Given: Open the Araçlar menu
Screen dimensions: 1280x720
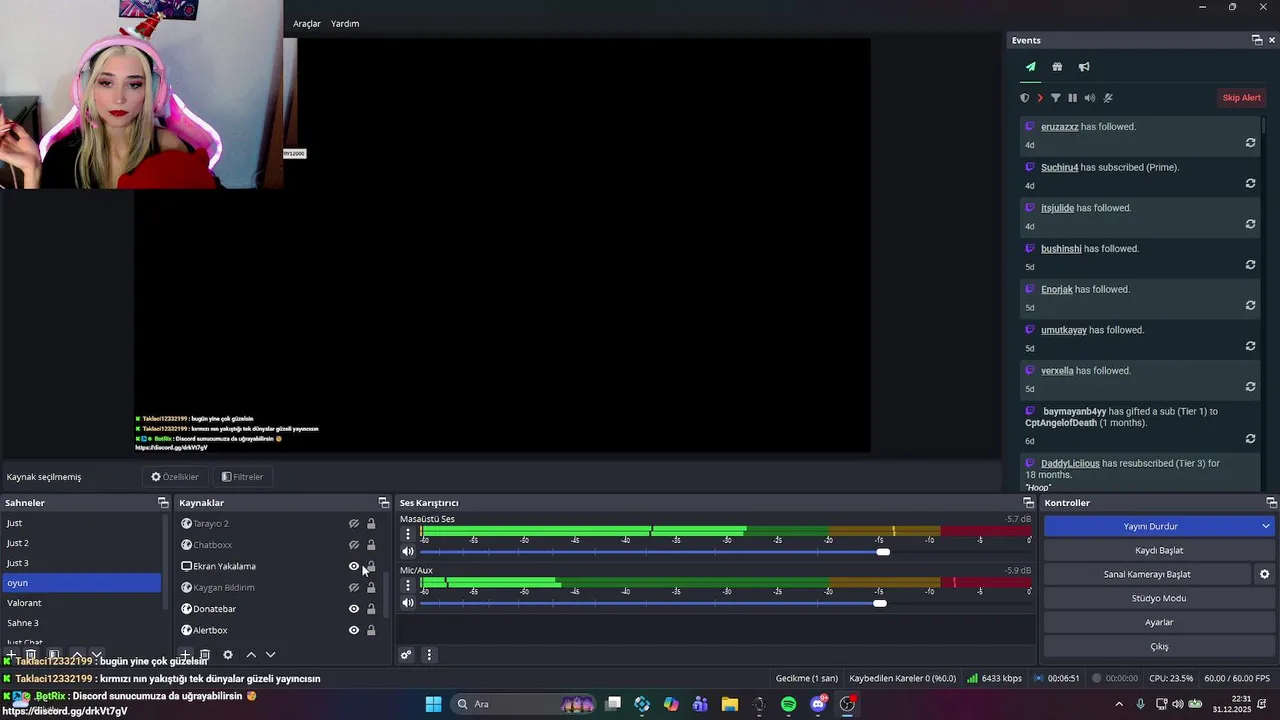Looking at the screenshot, I should [307, 24].
